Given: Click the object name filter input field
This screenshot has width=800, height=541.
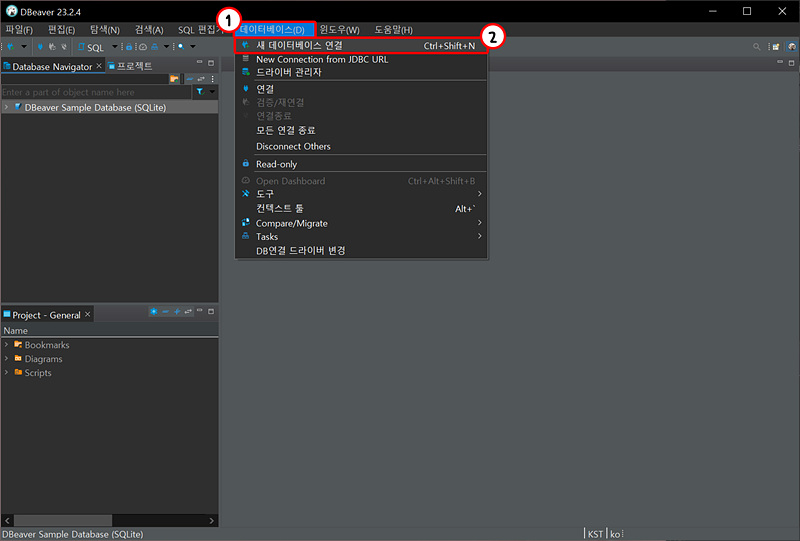Looking at the screenshot, I should [x=96, y=92].
